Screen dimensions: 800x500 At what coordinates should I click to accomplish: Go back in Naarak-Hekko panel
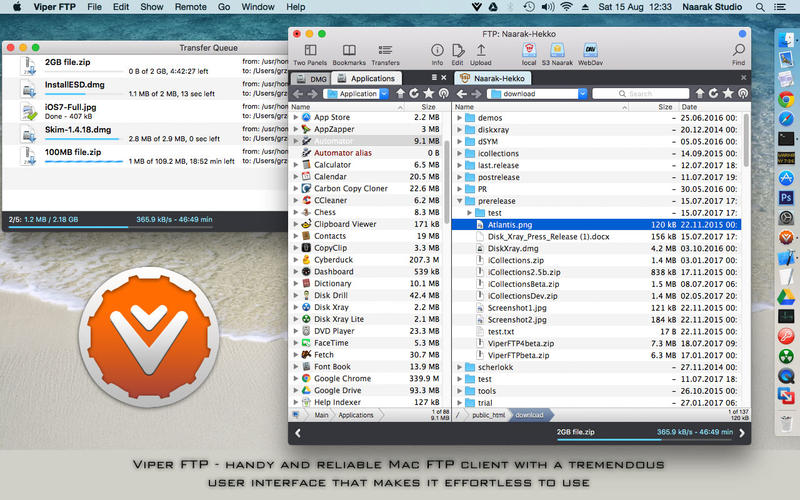(x=462, y=93)
